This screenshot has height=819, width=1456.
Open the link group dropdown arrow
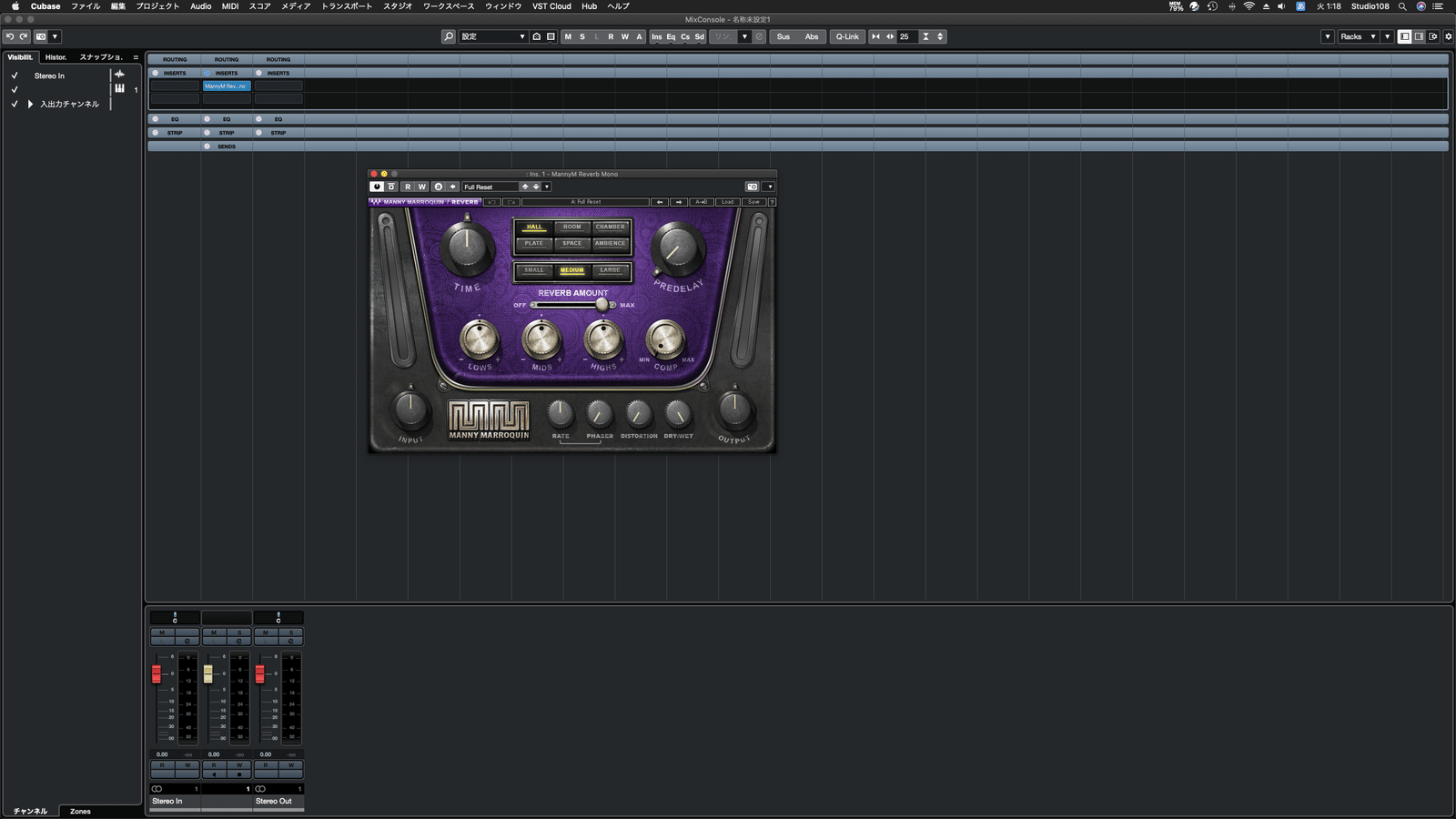tap(744, 36)
